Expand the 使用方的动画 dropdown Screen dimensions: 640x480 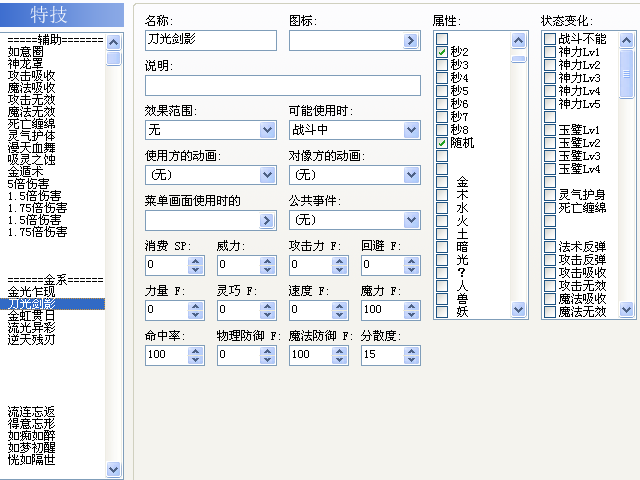click(267, 175)
